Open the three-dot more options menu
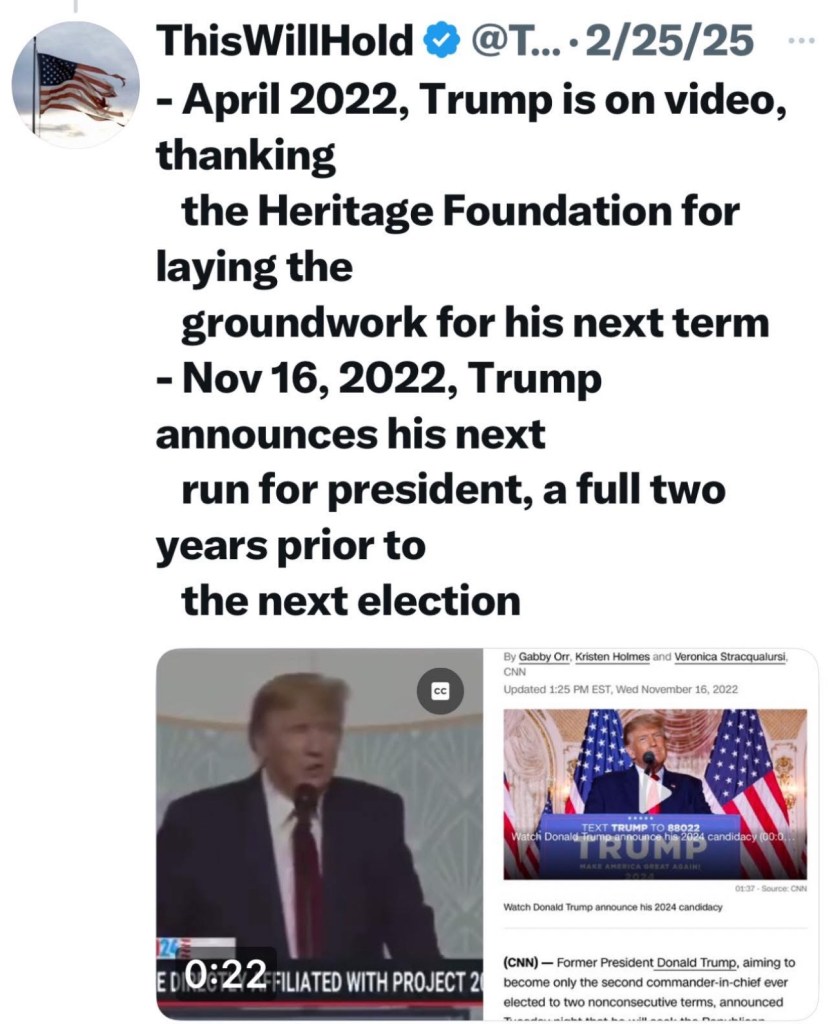Viewport: 831px width, 1024px height. point(802,40)
